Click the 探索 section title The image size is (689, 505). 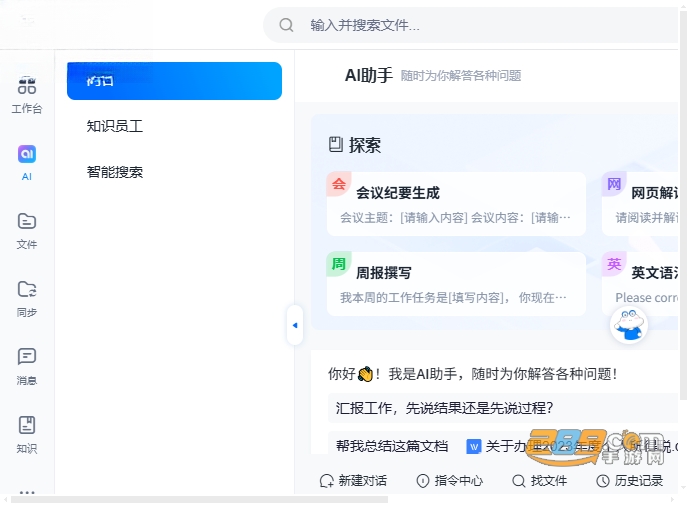coord(365,145)
